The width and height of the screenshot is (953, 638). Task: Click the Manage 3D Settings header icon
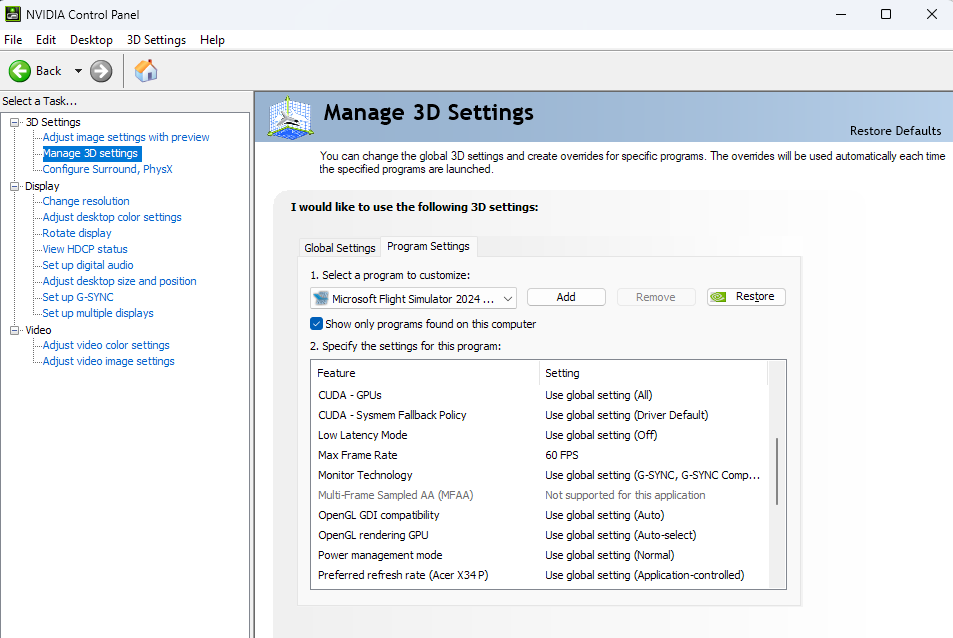click(x=291, y=117)
